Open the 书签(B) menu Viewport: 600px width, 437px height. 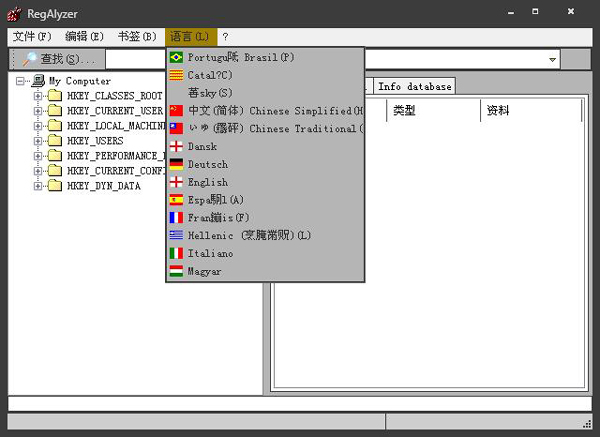point(137,37)
